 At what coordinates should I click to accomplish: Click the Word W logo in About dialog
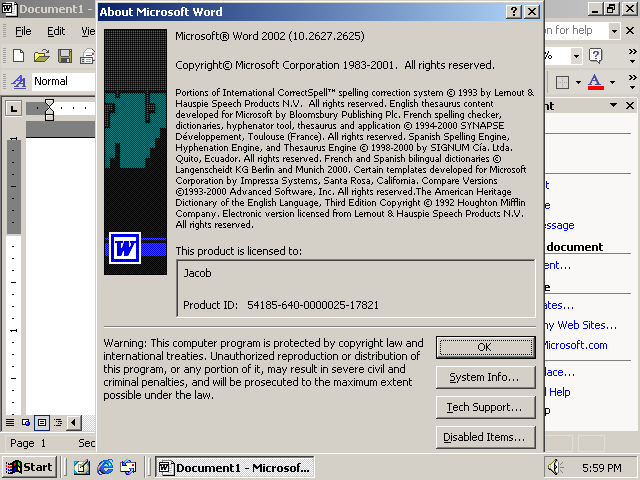(x=125, y=248)
